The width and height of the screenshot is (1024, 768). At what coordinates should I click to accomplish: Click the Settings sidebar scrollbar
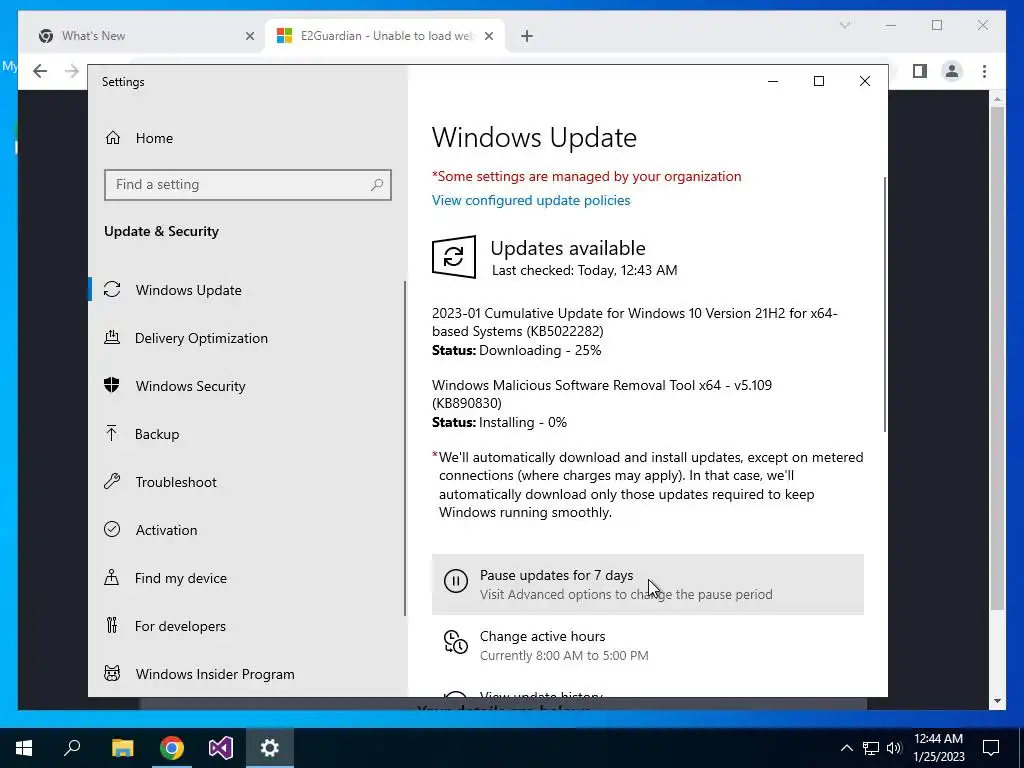click(x=405, y=448)
